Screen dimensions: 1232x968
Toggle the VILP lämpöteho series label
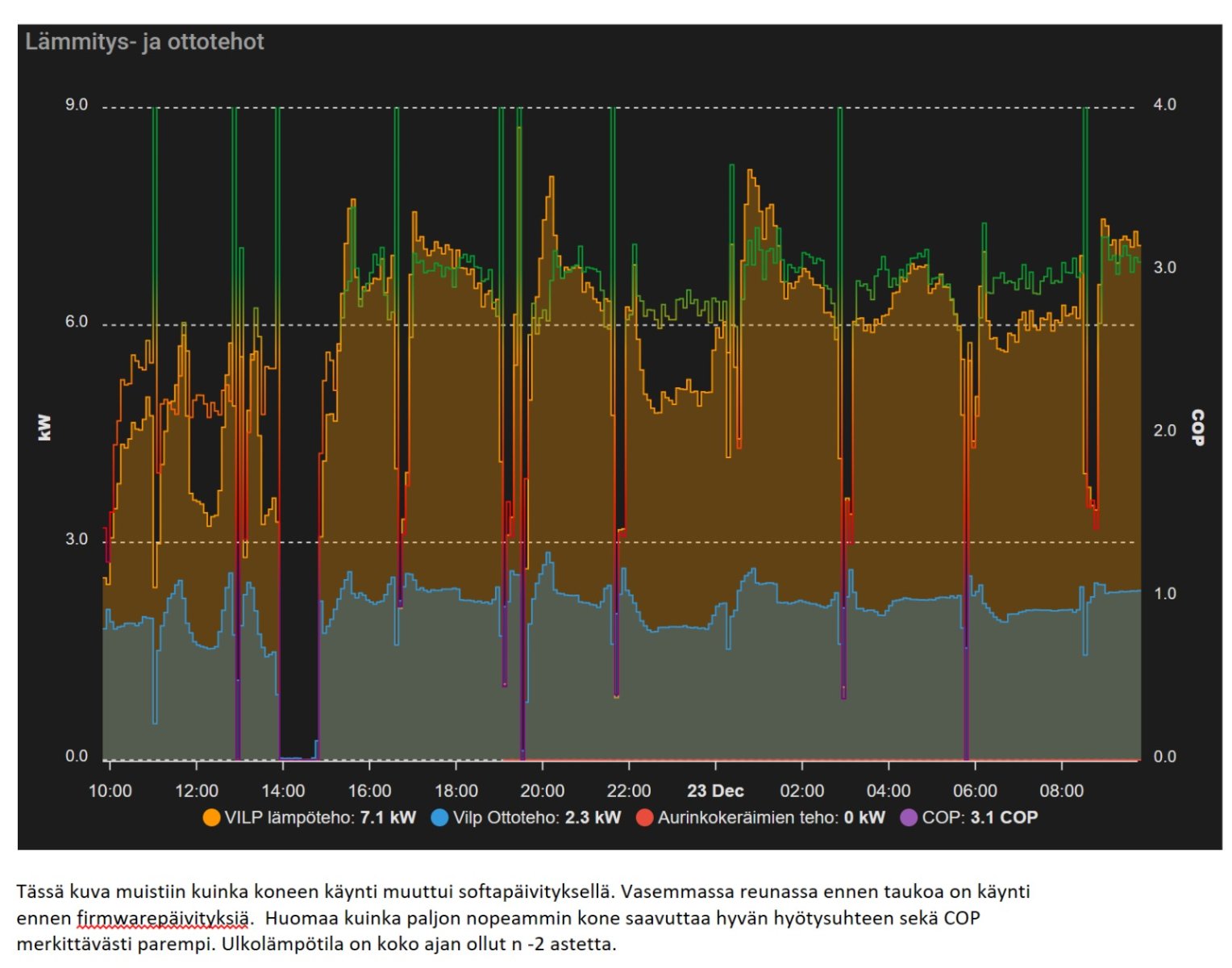(x=320, y=817)
